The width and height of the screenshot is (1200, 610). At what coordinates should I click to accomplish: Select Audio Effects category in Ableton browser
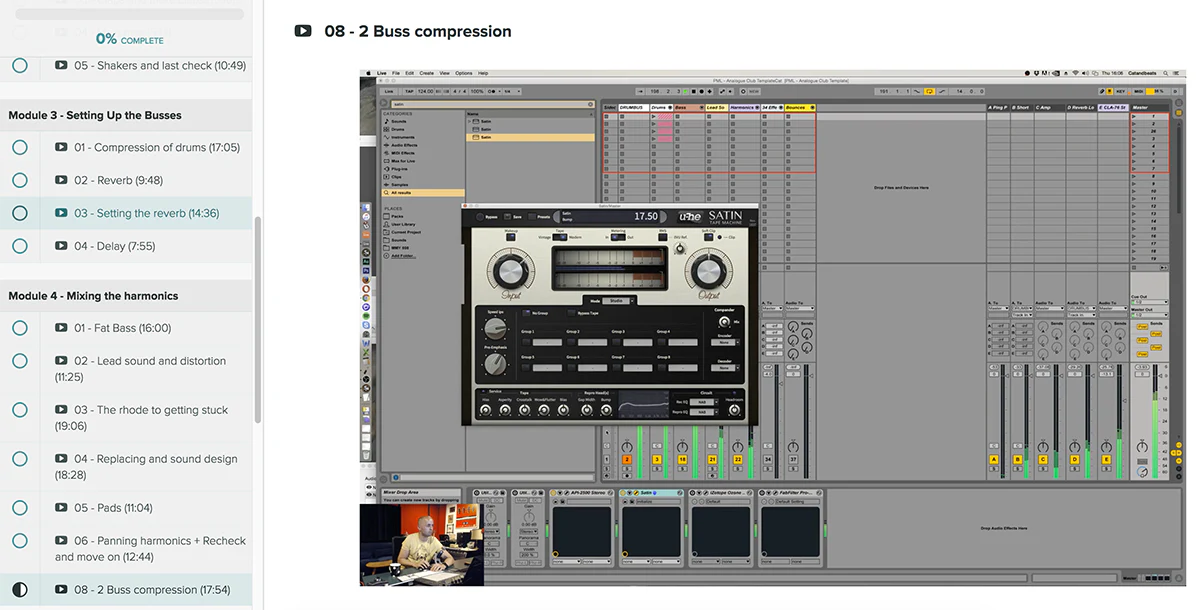[x=405, y=145]
